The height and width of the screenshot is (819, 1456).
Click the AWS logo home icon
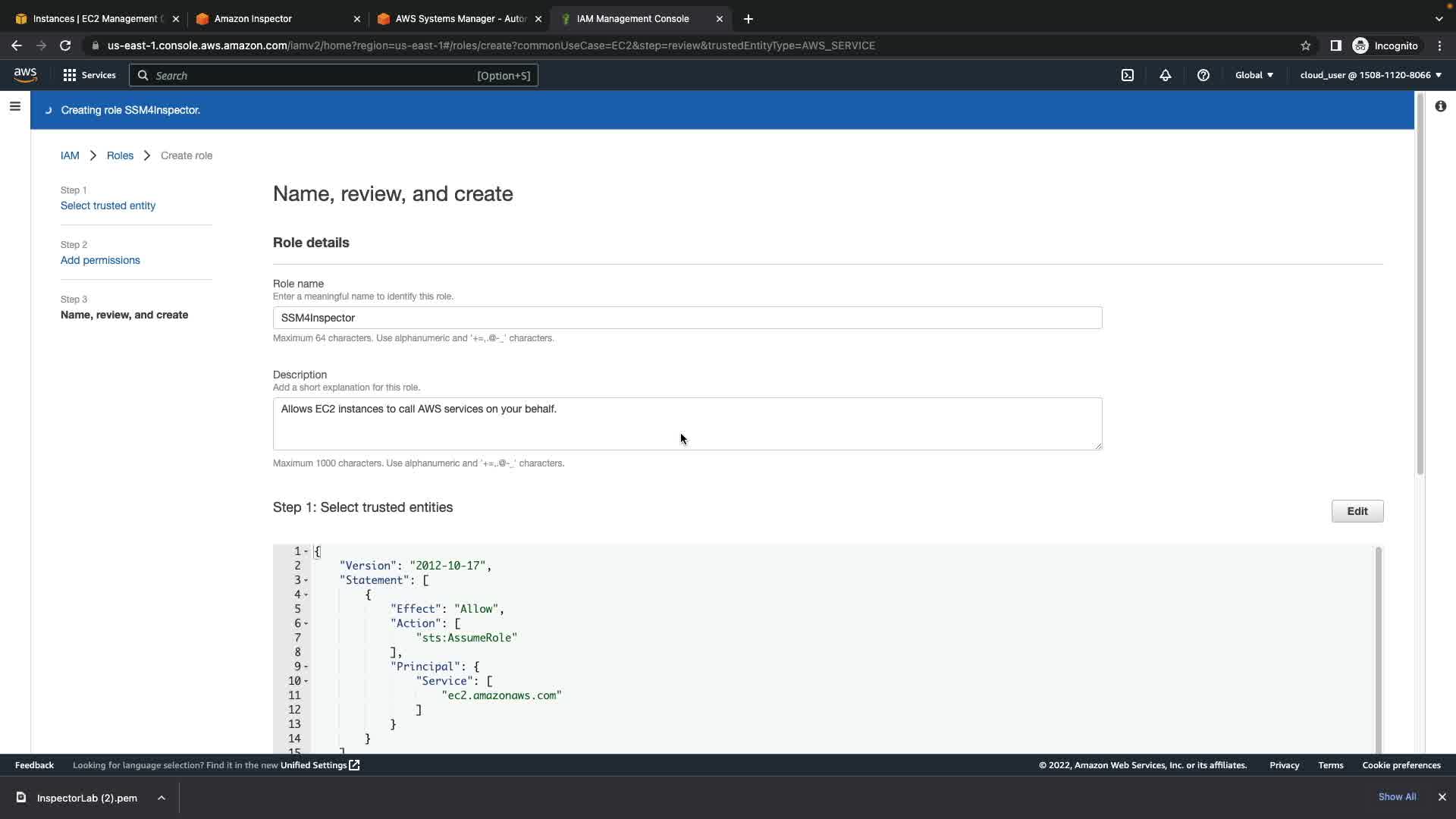25,74
